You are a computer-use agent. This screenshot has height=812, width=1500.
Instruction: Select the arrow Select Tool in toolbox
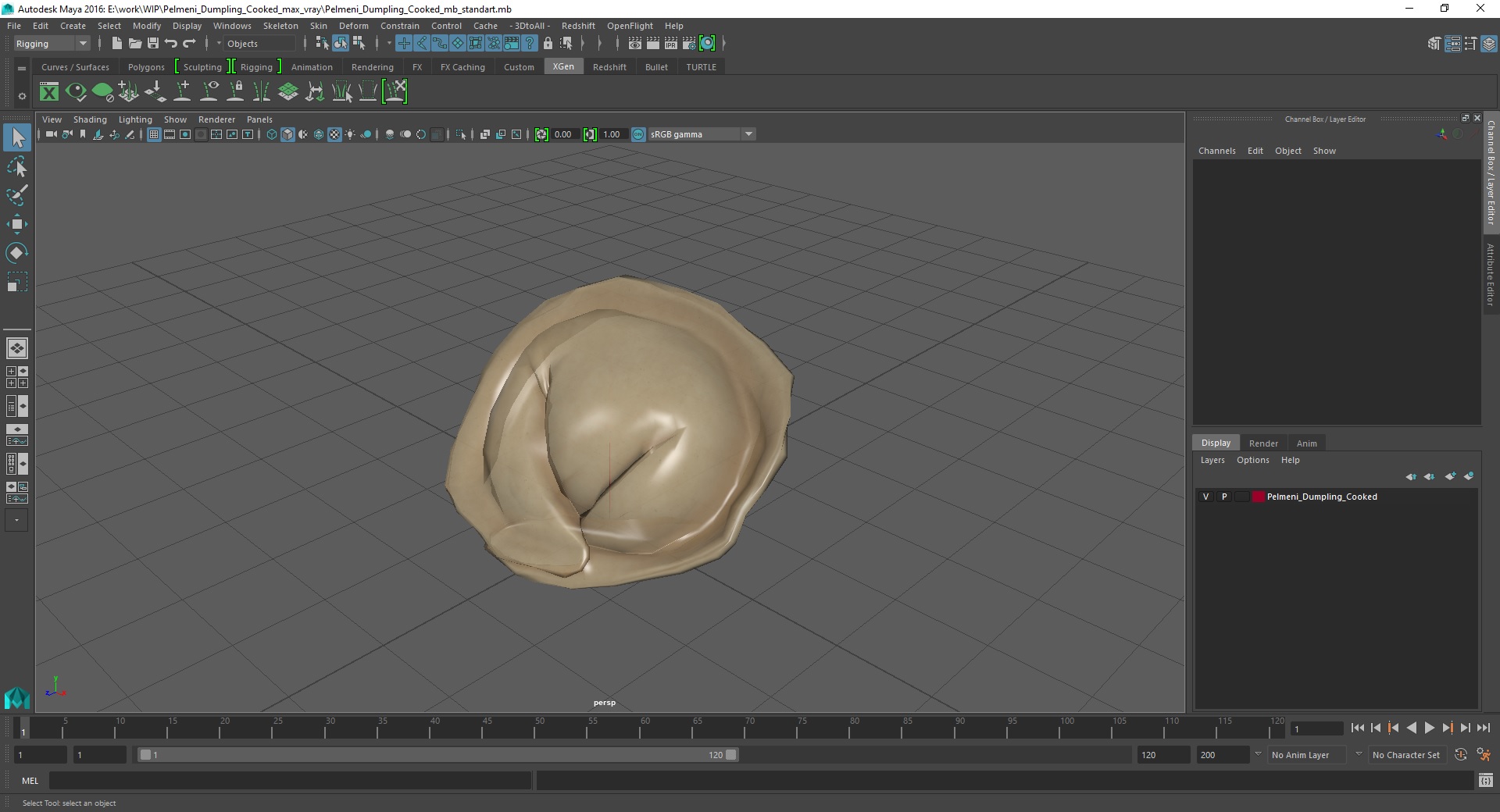pyautogui.click(x=16, y=138)
